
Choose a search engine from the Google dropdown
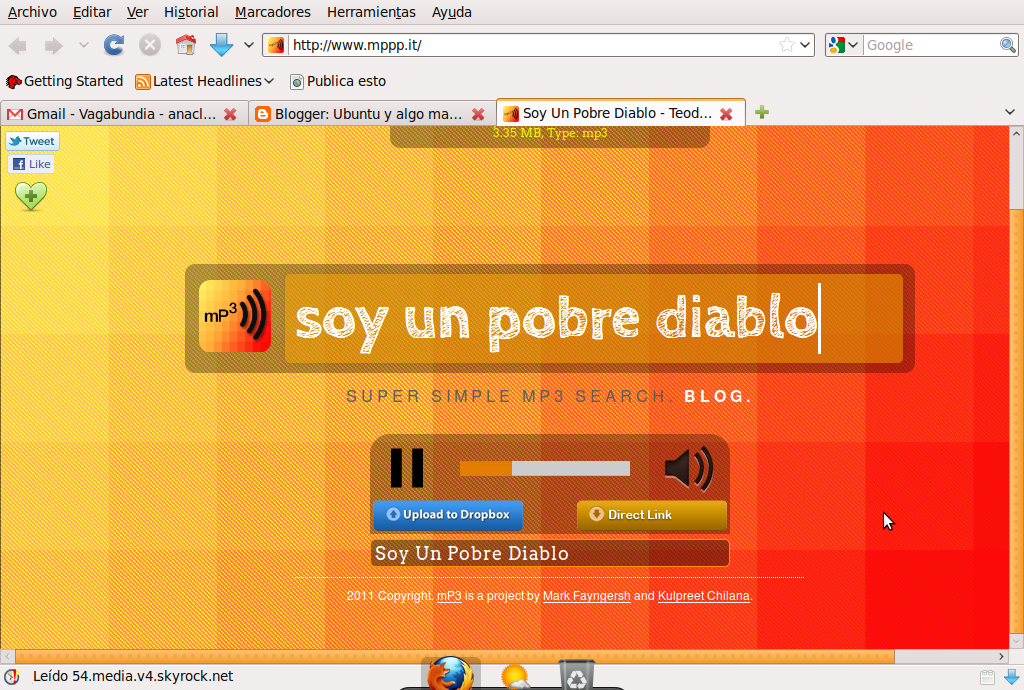coord(843,45)
